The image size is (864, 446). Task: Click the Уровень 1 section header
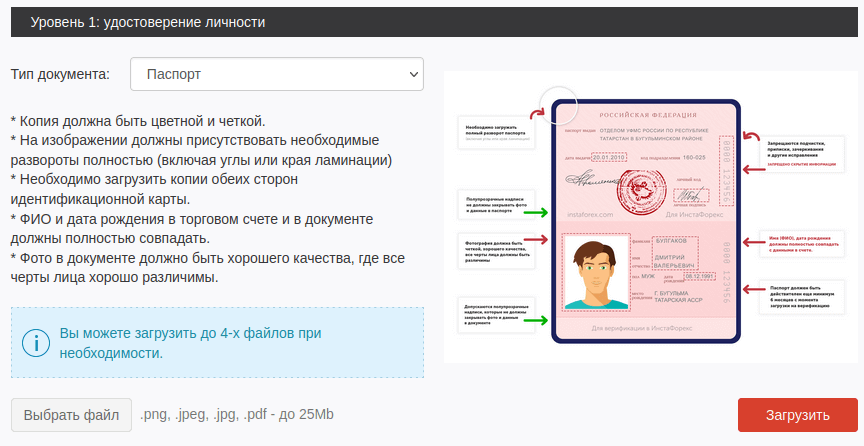(x=148, y=21)
